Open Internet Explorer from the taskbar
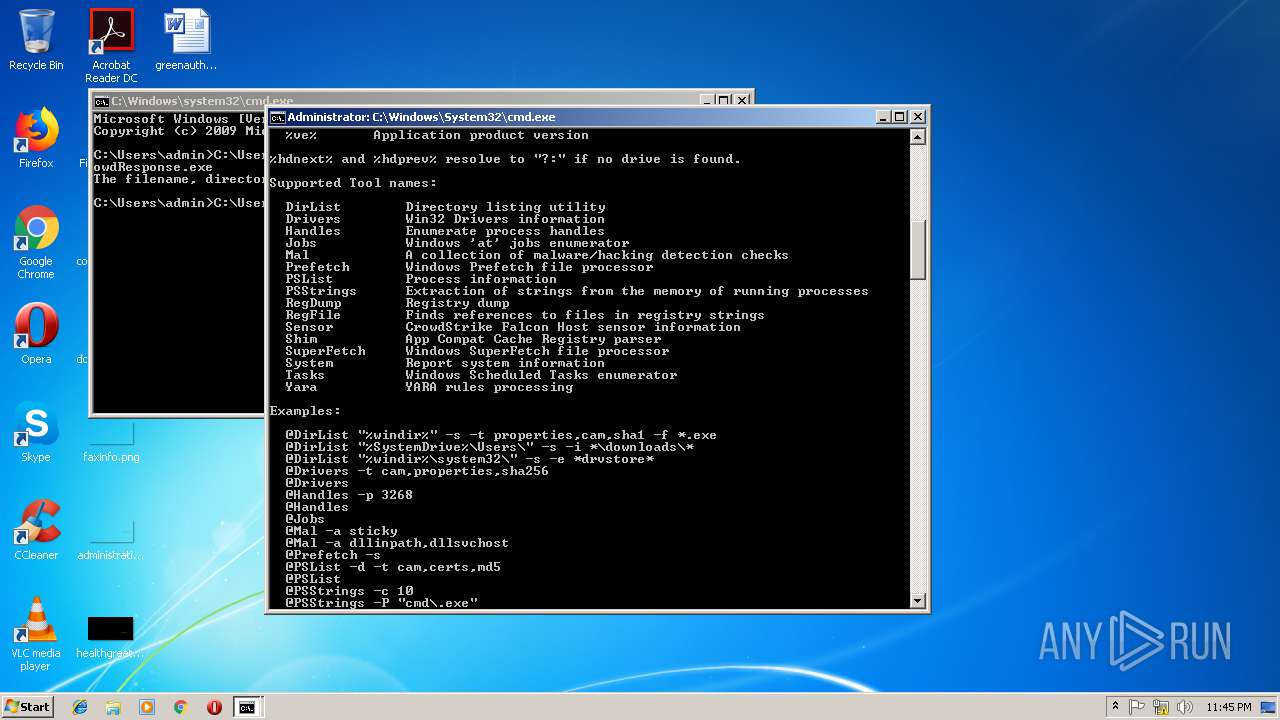This screenshot has width=1280, height=720. coord(80,707)
